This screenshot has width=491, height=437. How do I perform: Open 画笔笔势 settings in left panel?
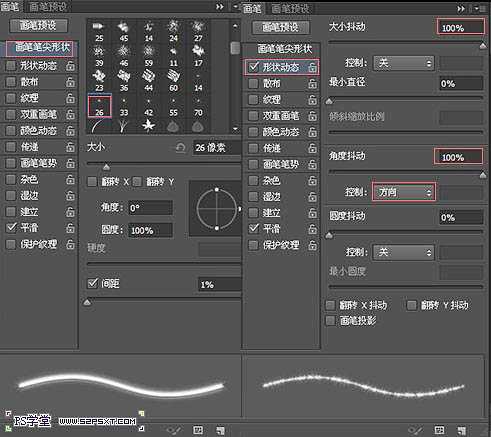pyautogui.click(x=38, y=163)
